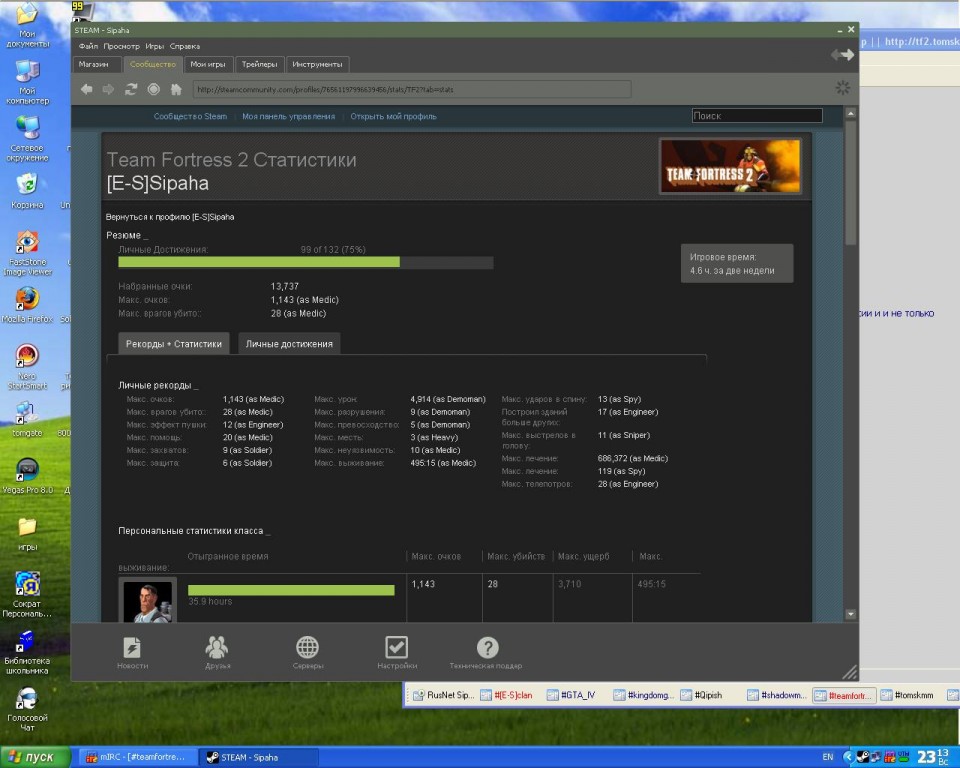Image resolution: width=960 pixels, height=768 pixels.
Task: Switch Steam to mini mode via double-arrow icon
Action: tap(842, 55)
